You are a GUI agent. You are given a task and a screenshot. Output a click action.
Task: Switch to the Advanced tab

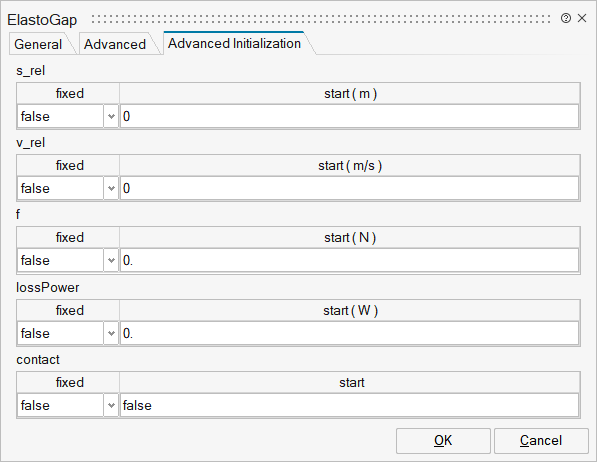point(115,44)
